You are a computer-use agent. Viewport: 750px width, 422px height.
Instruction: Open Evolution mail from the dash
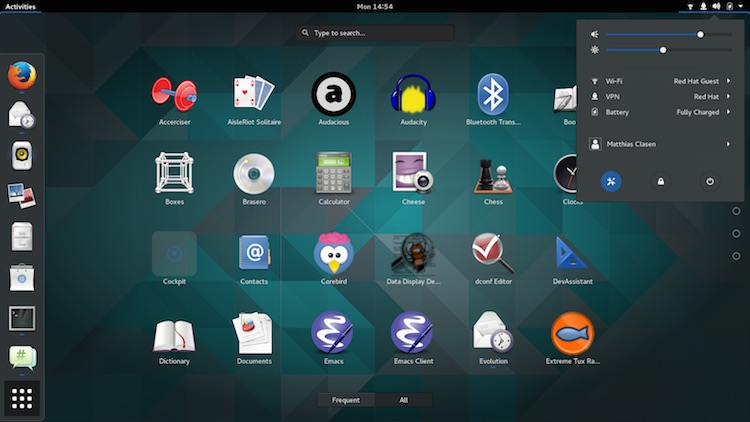point(22,115)
